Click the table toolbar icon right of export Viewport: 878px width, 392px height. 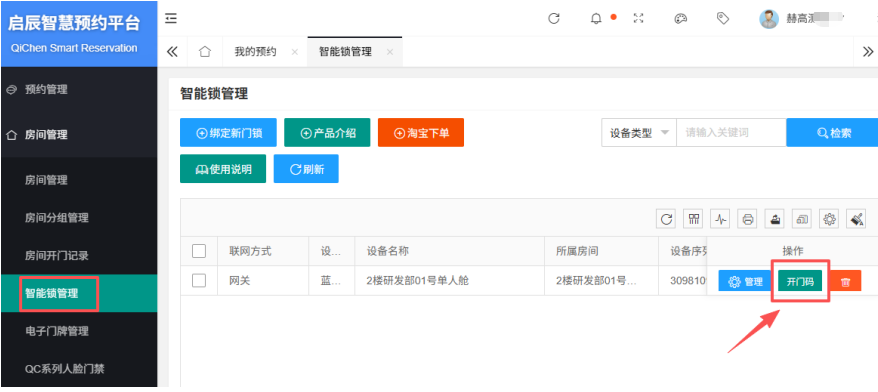[802, 219]
